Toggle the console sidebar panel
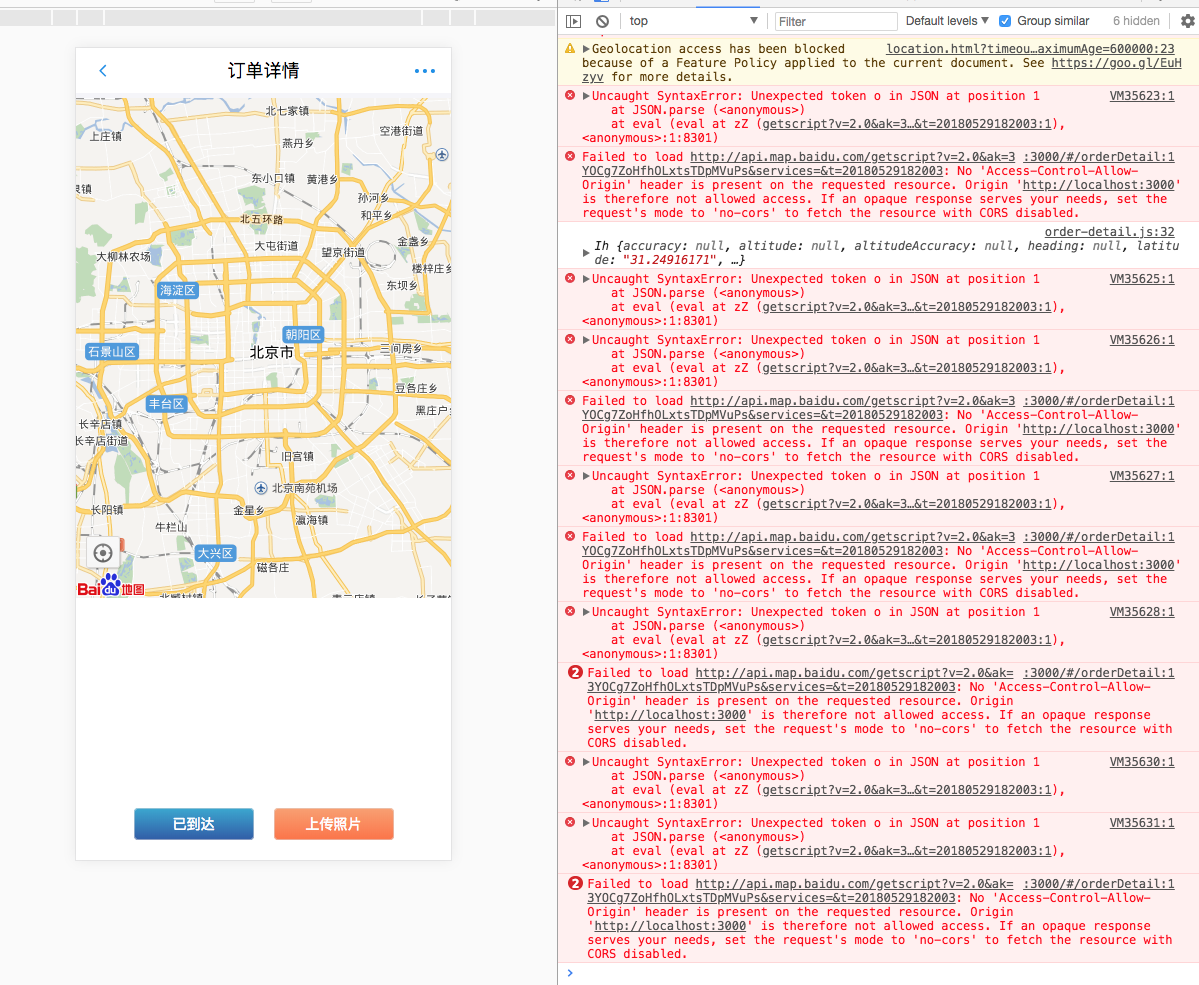 pyautogui.click(x=573, y=20)
